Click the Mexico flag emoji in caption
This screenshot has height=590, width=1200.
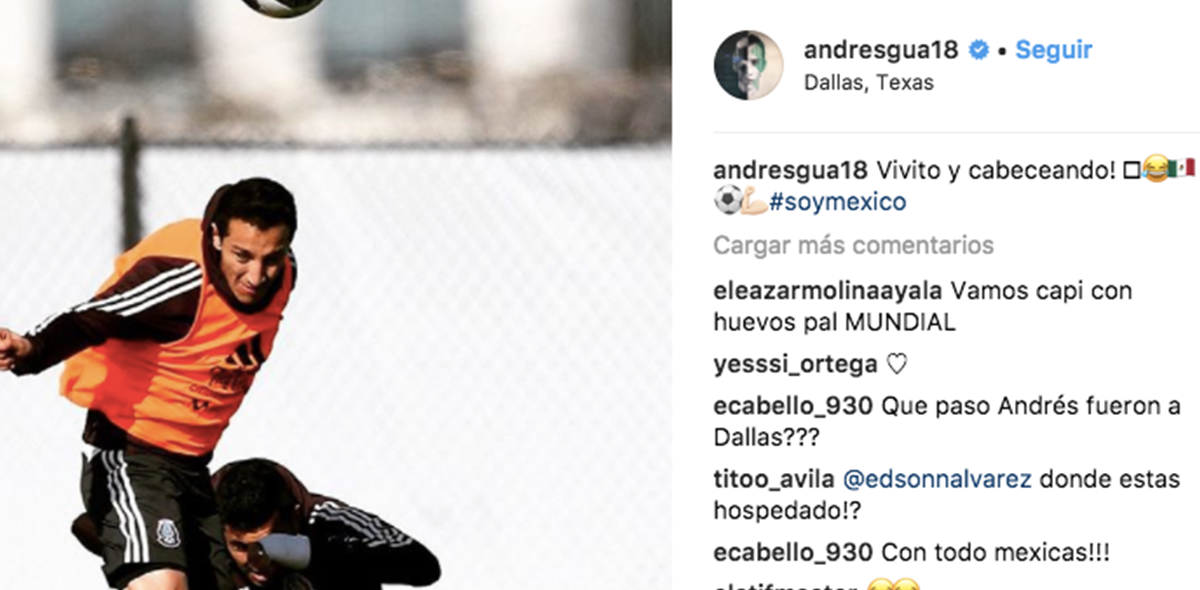pos(1182,169)
